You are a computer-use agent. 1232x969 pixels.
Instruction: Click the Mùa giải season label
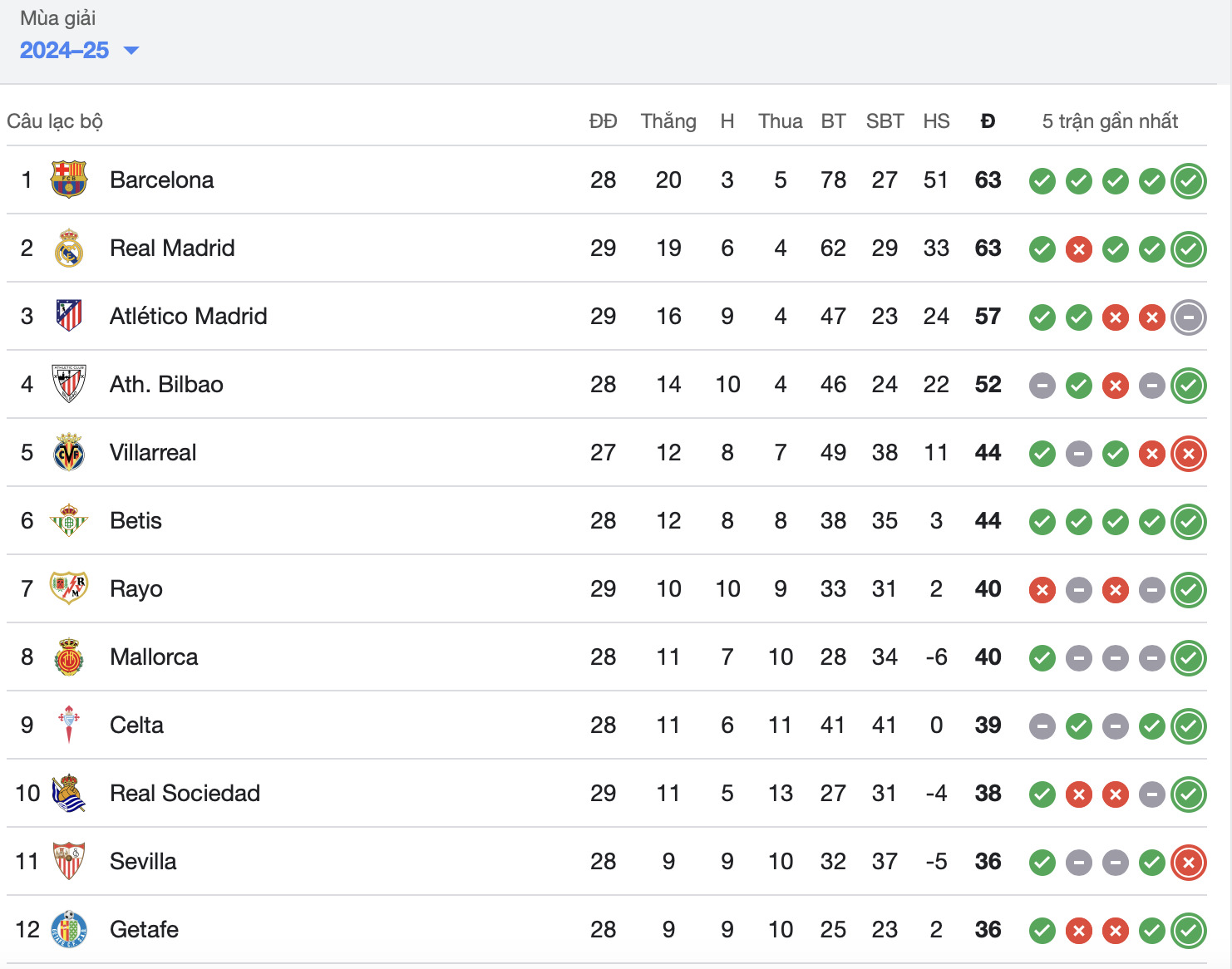click(58, 18)
